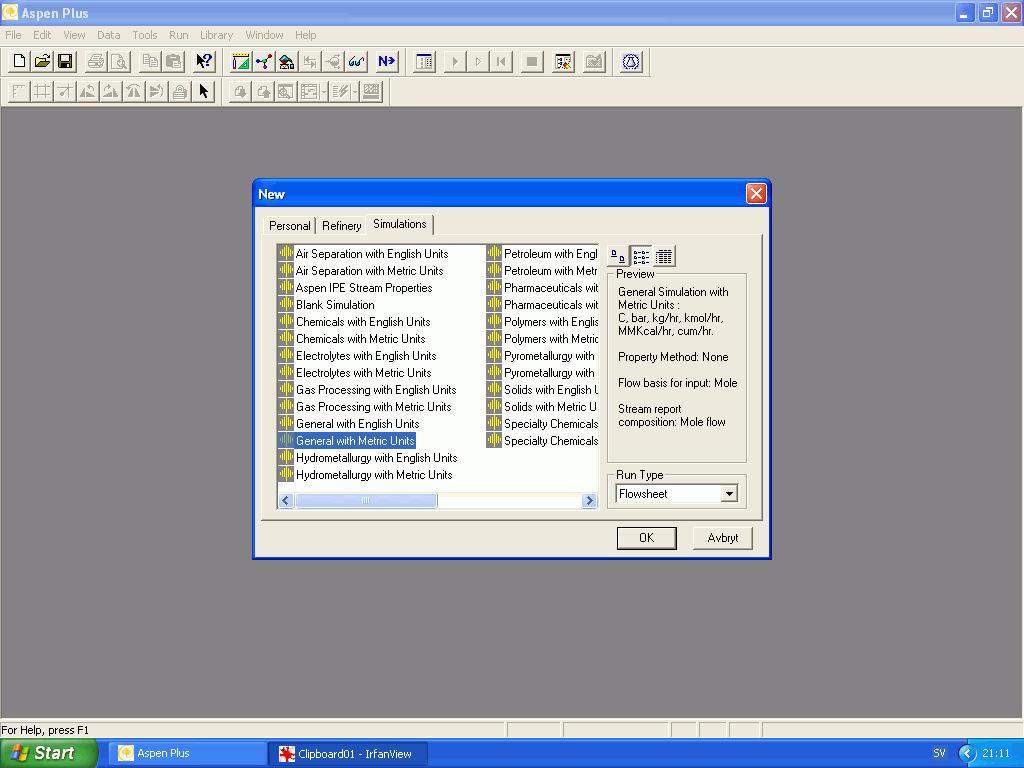Select Gas Processing with English Units

368,389
